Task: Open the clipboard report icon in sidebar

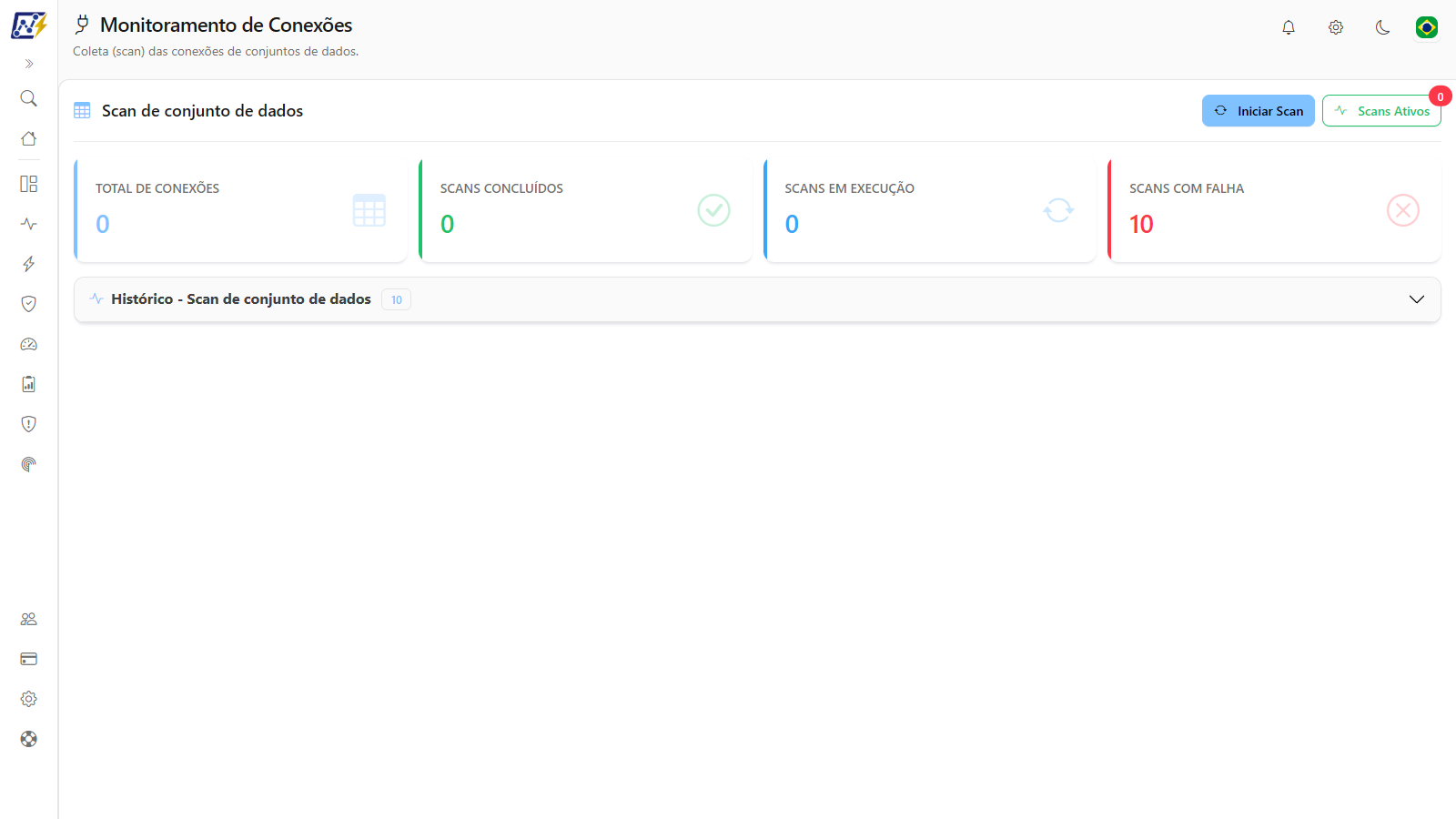Action: pos(29,384)
